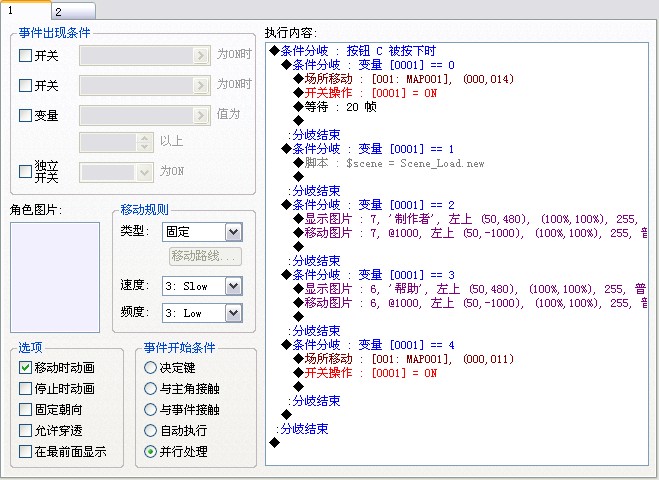Screen dimensions: 659x480
Task: Enable the first 开关 condition checkbox
Action: click(x=25, y=55)
